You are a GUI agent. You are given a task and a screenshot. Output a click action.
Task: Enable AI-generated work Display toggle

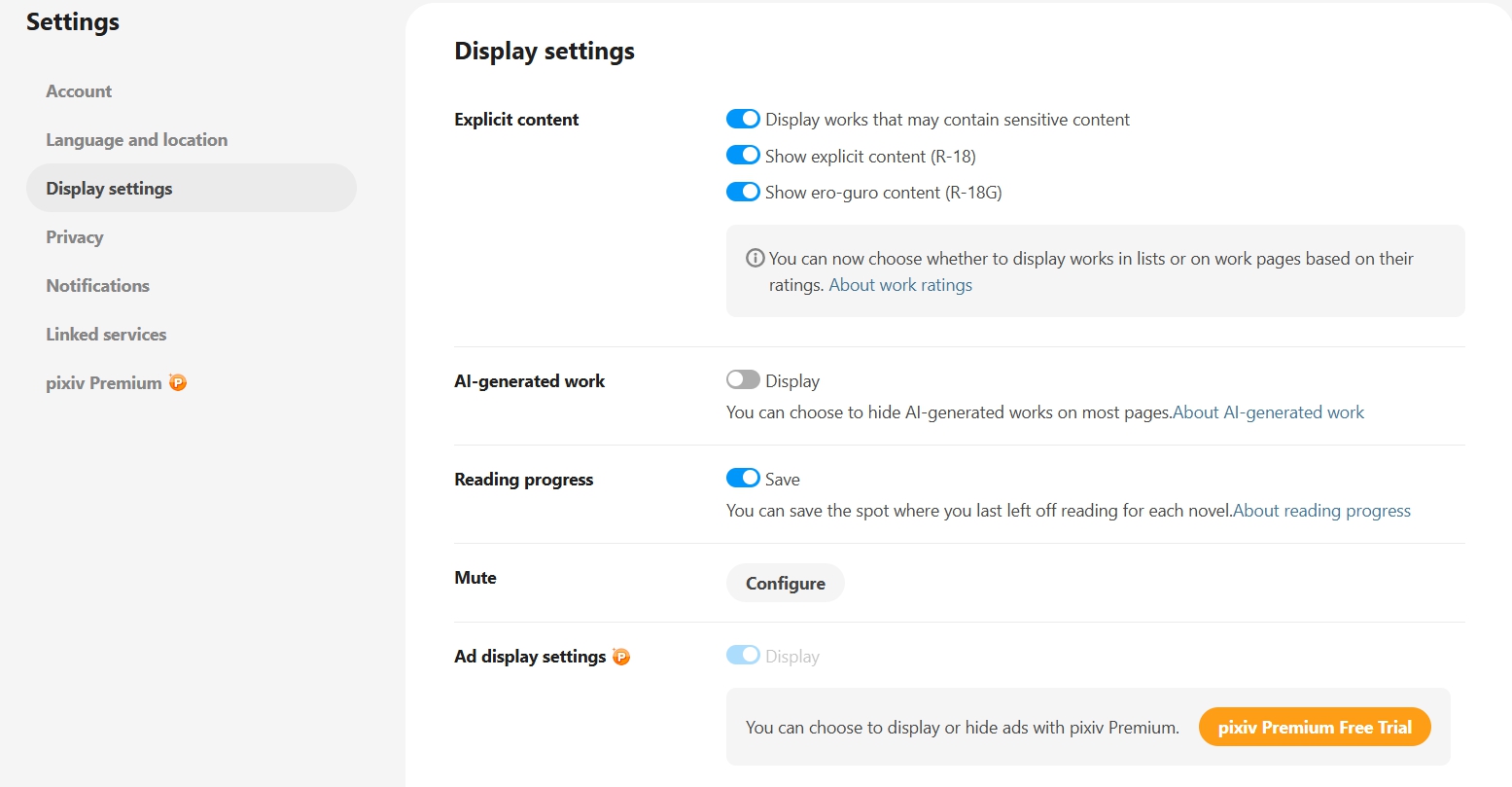click(743, 379)
